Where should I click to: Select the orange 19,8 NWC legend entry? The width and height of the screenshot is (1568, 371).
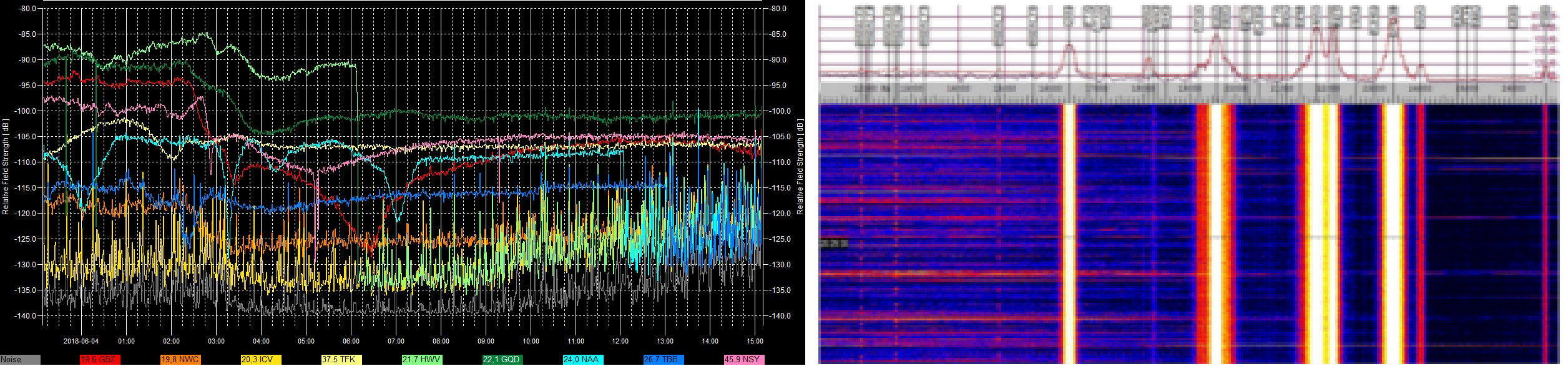pyautogui.click(x=180, y=360)
